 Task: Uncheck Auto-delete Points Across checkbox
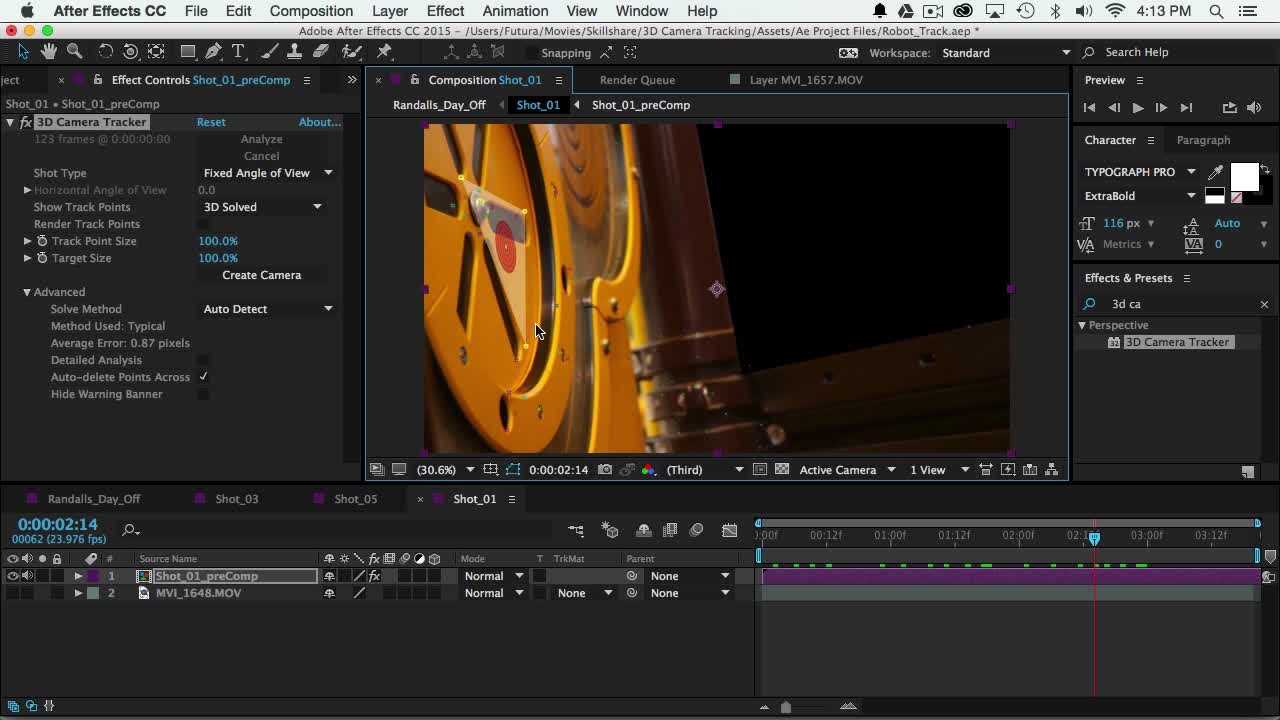pyautogui.click(x=203, y=377)
